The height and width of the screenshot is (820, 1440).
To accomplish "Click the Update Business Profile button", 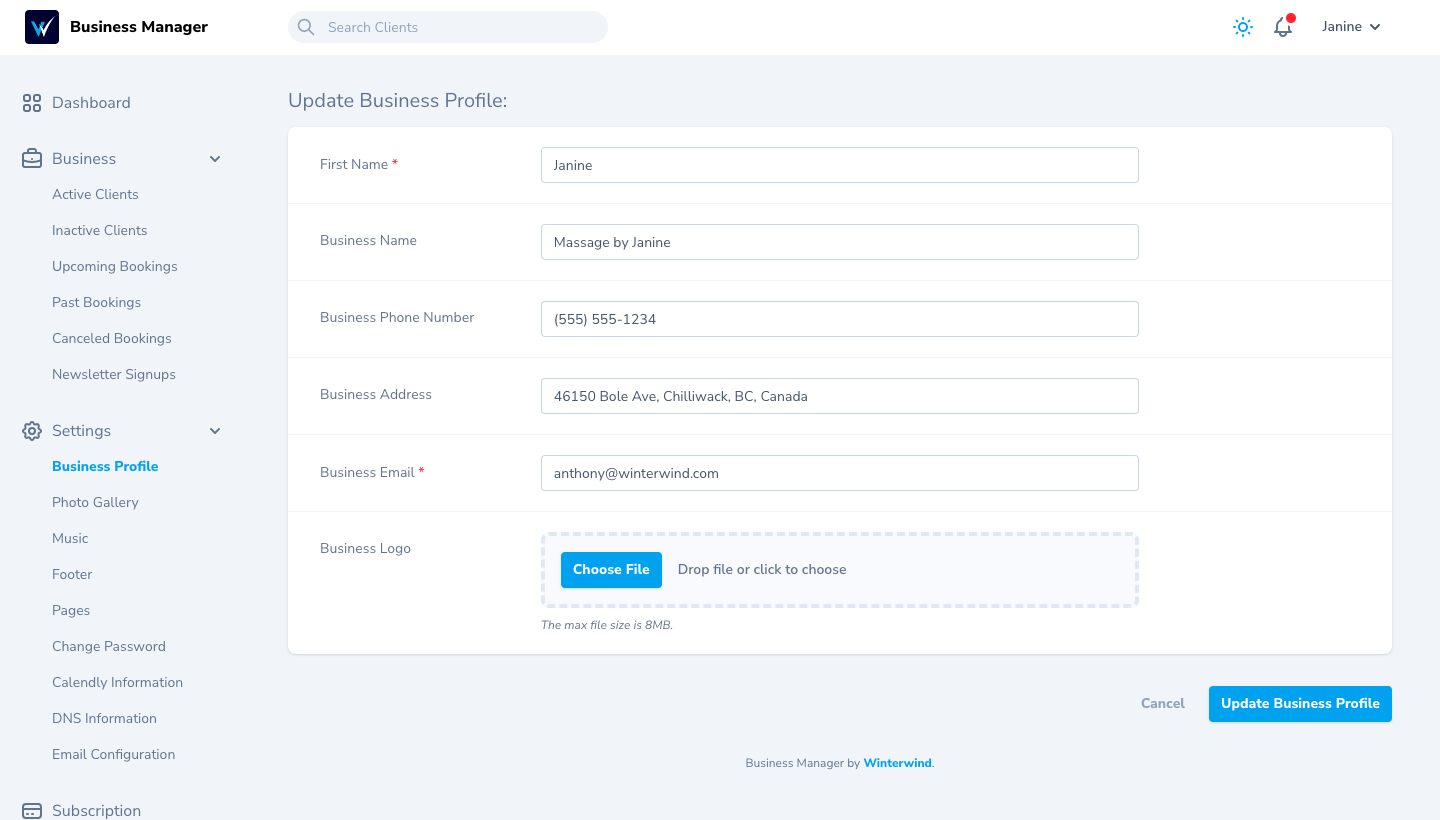I will pos(1300,703).
